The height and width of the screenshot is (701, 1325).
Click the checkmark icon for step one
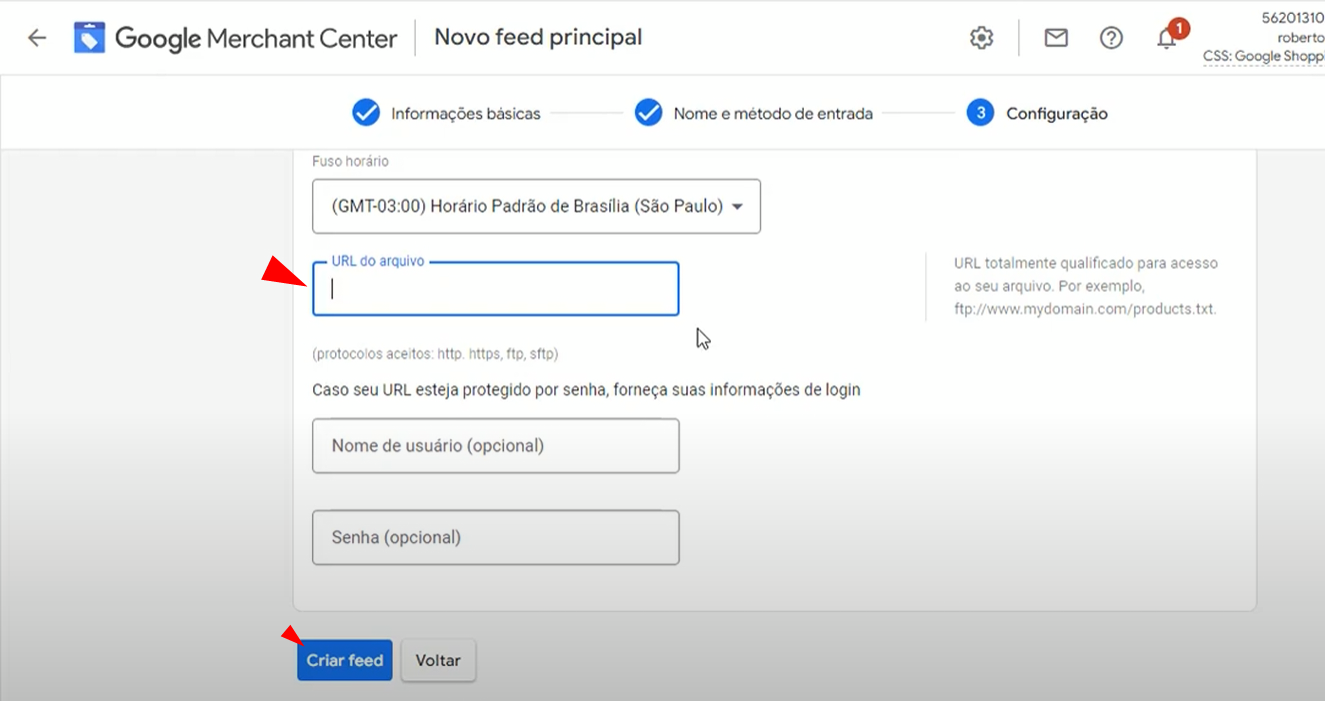click(x=366, y=113)
